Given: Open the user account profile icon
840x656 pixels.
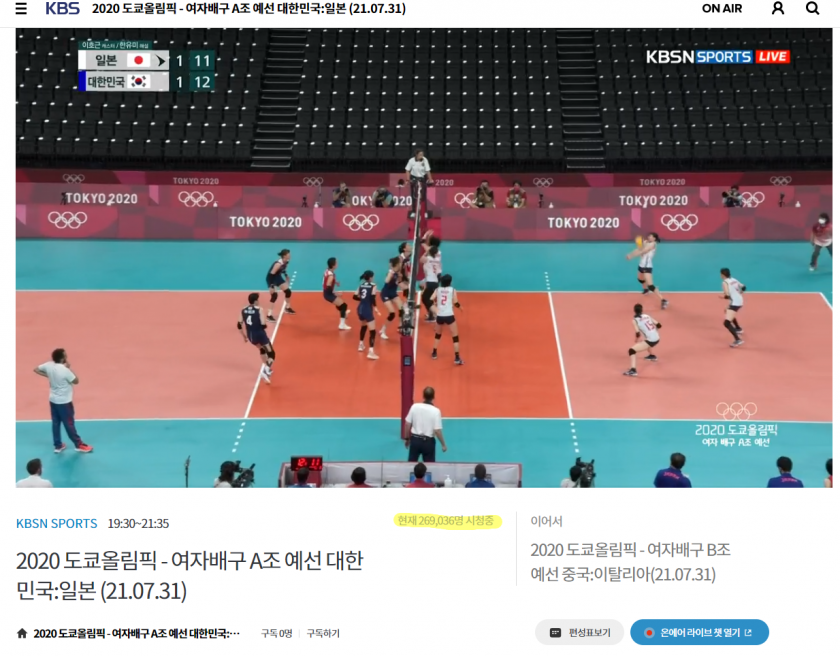Looking at the screenshot, I should (778, 8).
